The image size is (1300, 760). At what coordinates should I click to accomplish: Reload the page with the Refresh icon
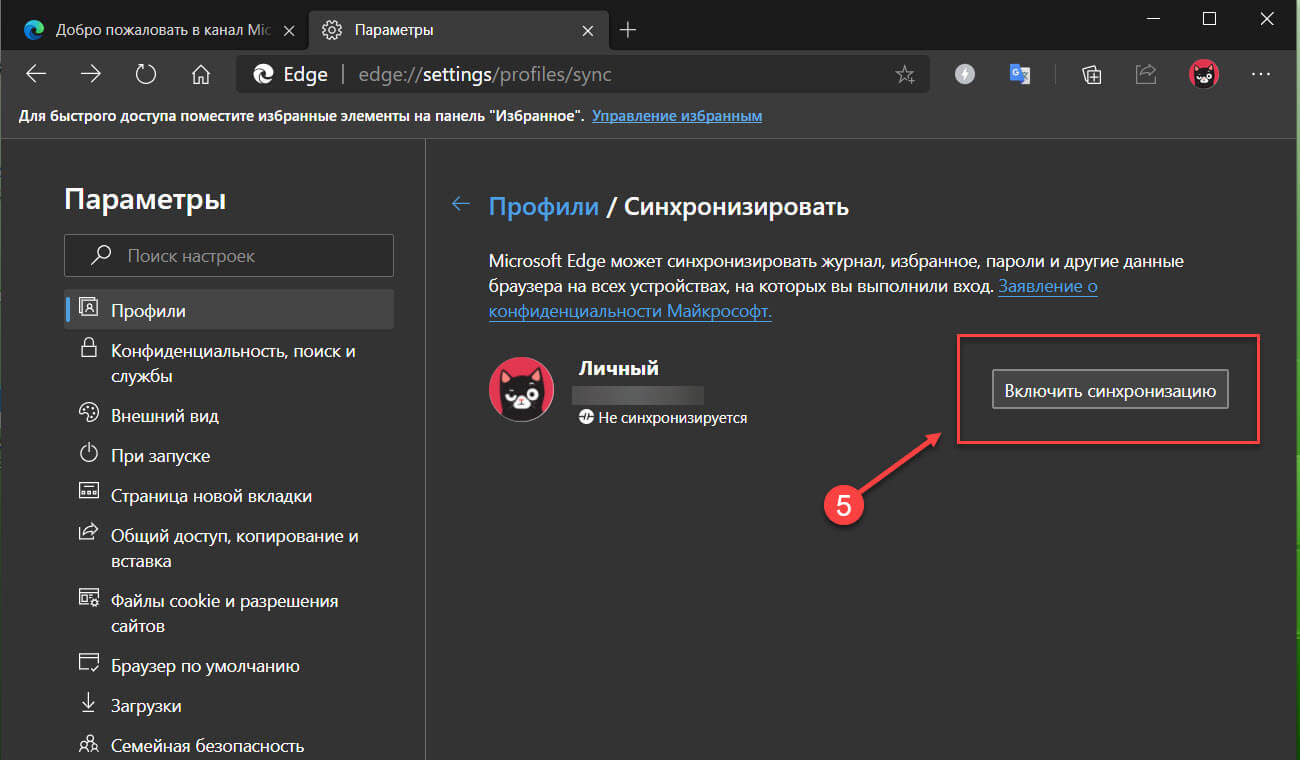tap(146, 74)
